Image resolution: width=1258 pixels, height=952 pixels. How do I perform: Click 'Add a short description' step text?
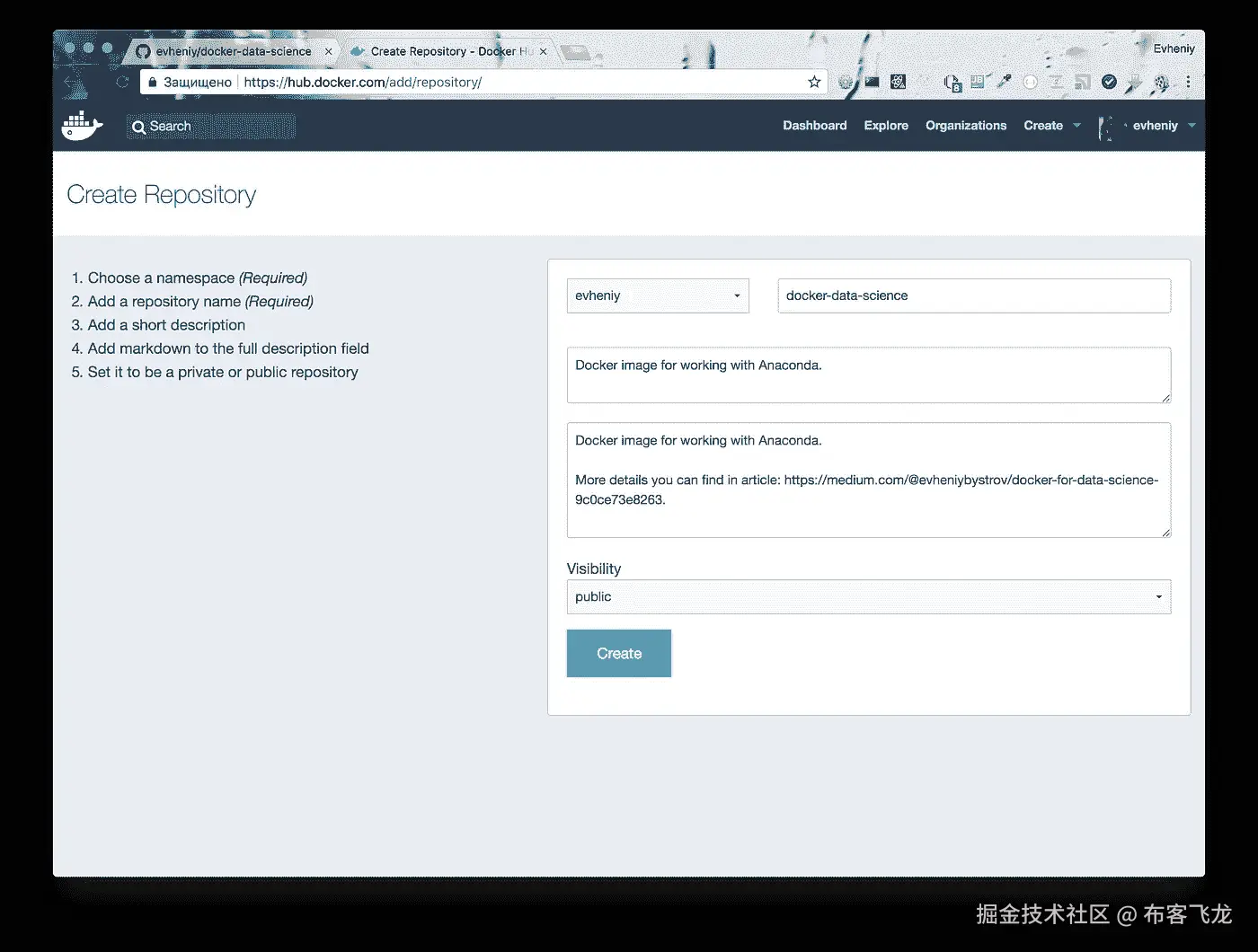click(x=166, y=325)
